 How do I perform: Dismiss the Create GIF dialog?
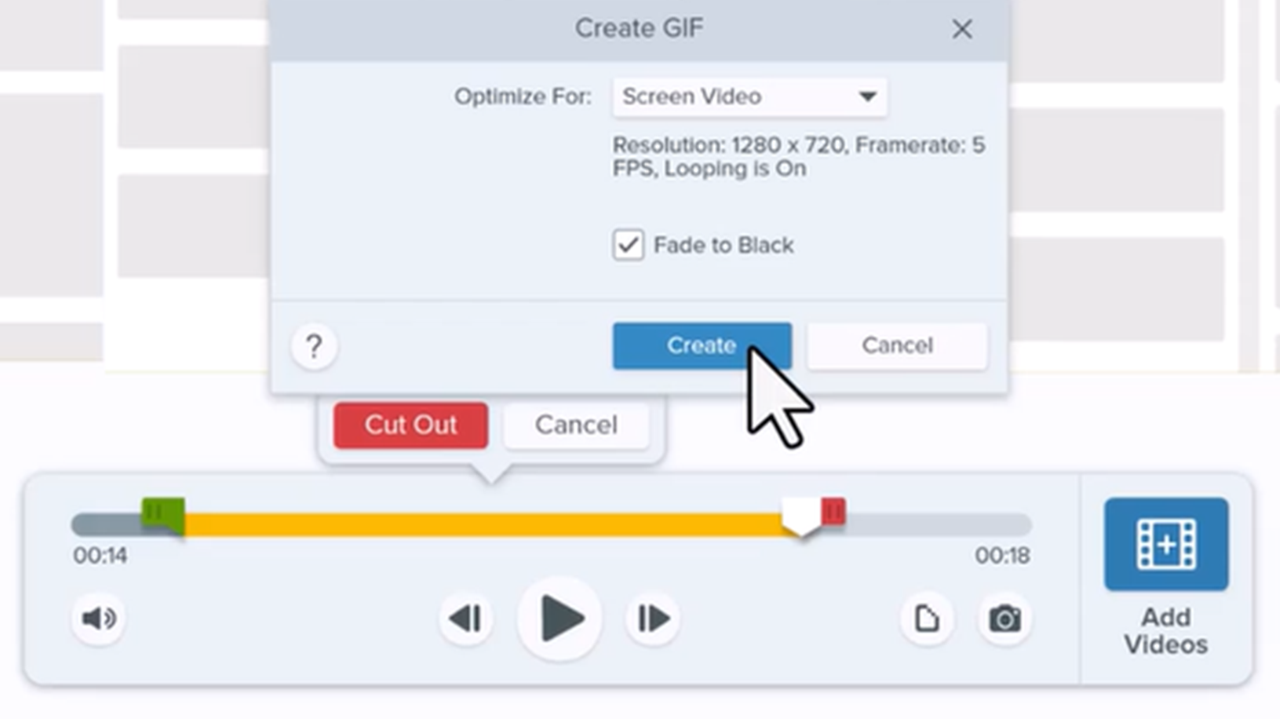(961, 28)
